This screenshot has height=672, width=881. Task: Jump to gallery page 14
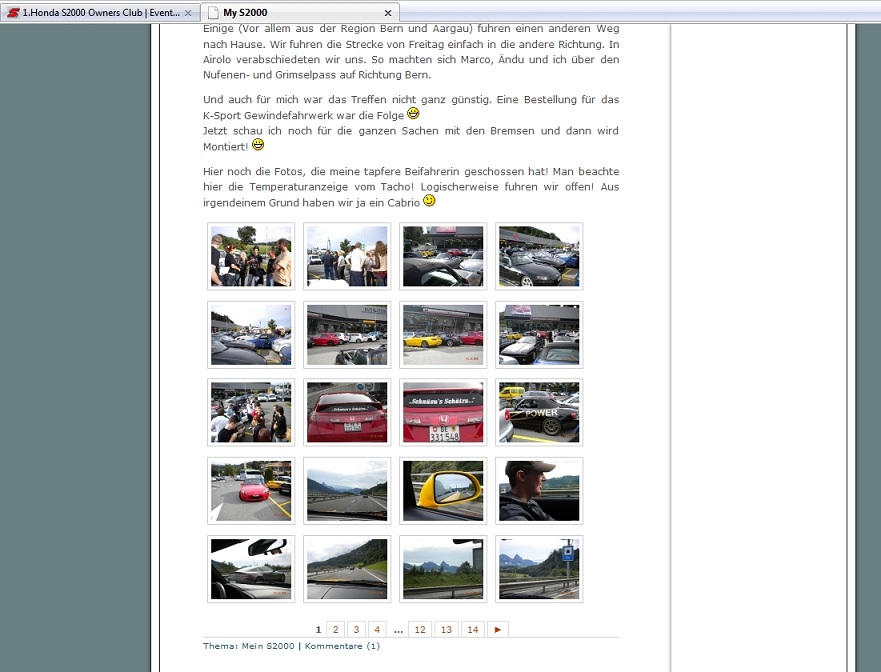tap(472, 629)
